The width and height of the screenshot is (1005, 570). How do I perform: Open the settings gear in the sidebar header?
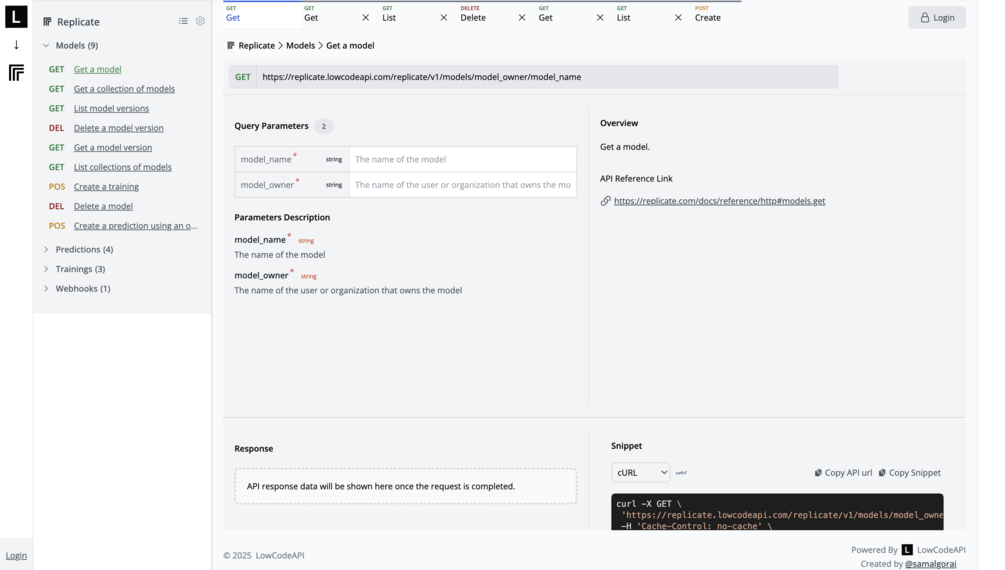200,21
